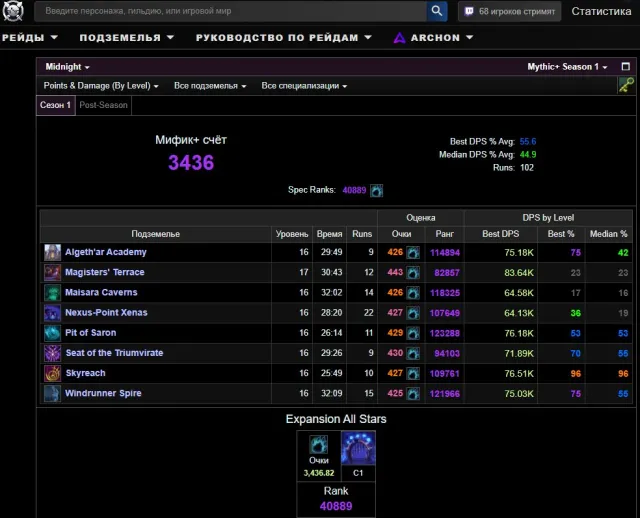
Task: Sort by the Runs column header
Action: coord(362,234)
